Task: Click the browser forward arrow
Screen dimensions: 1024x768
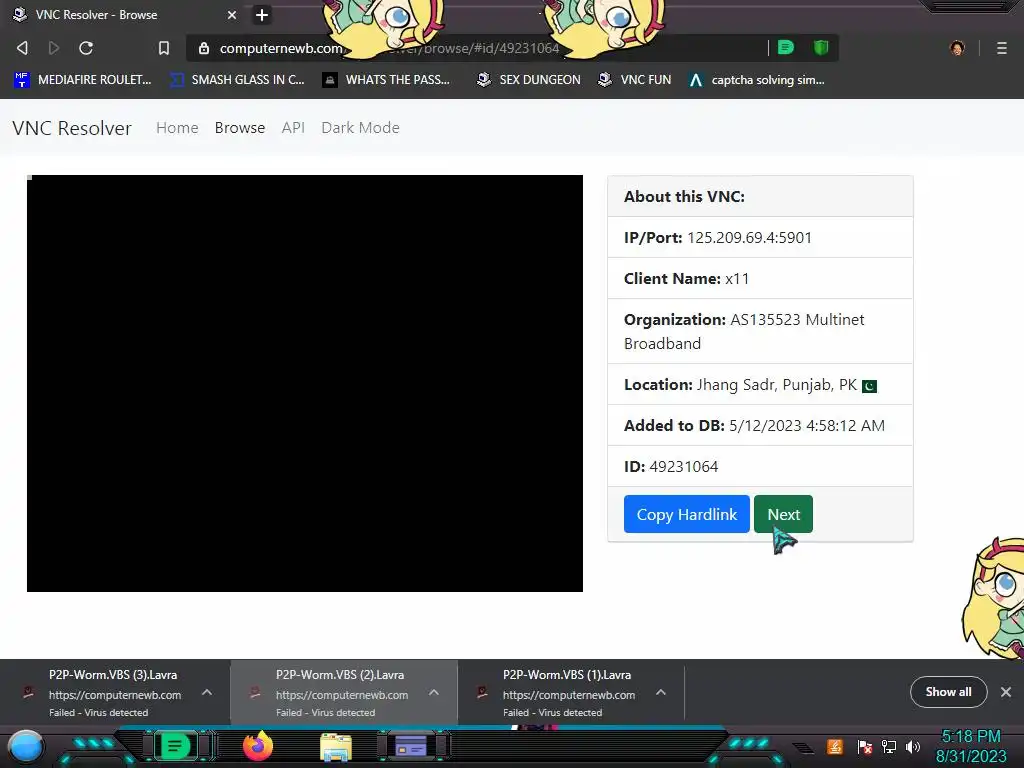Action: pyautogui.click(x=54, y=48)
